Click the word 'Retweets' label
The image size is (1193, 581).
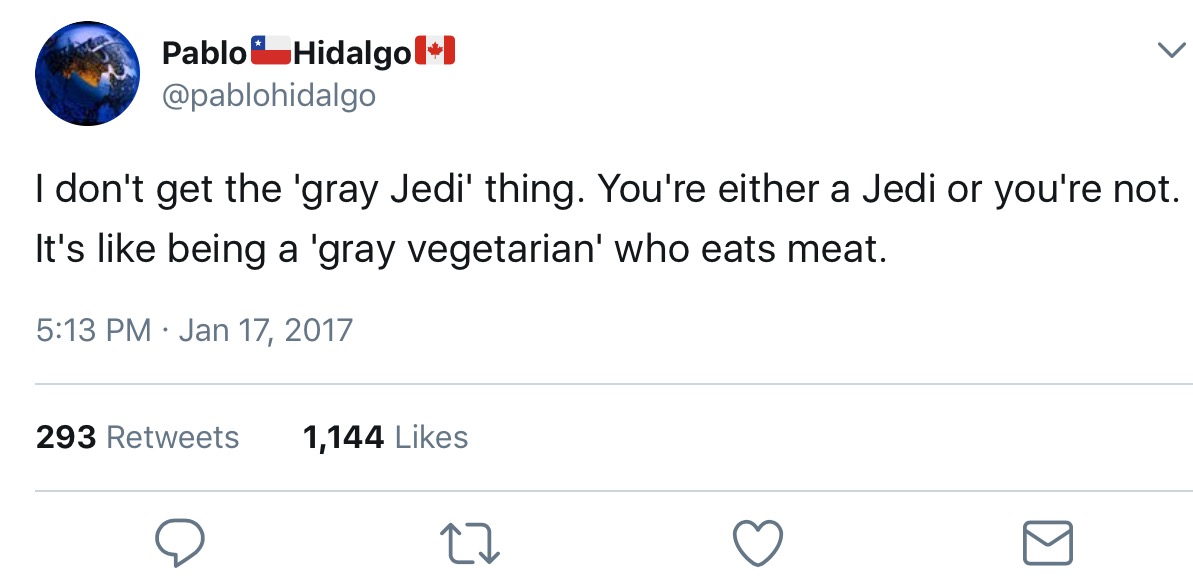click(172, 437)
